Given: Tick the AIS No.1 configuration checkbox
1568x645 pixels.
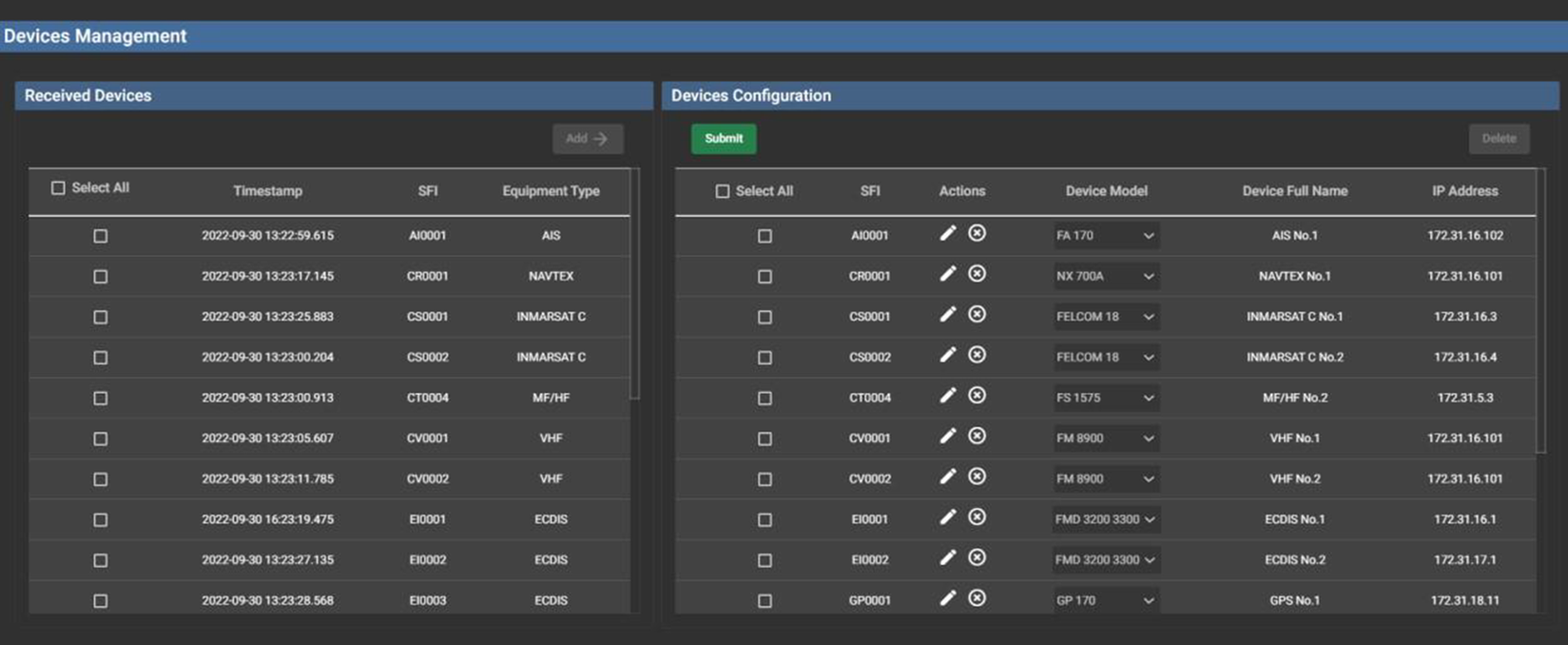Looking at the screenshot, I should point(765,236).
